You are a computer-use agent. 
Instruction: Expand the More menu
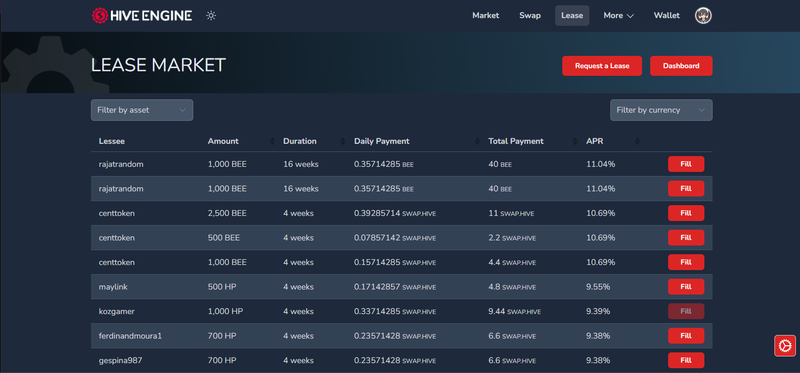pyautogui.click(x=618, y=16)
